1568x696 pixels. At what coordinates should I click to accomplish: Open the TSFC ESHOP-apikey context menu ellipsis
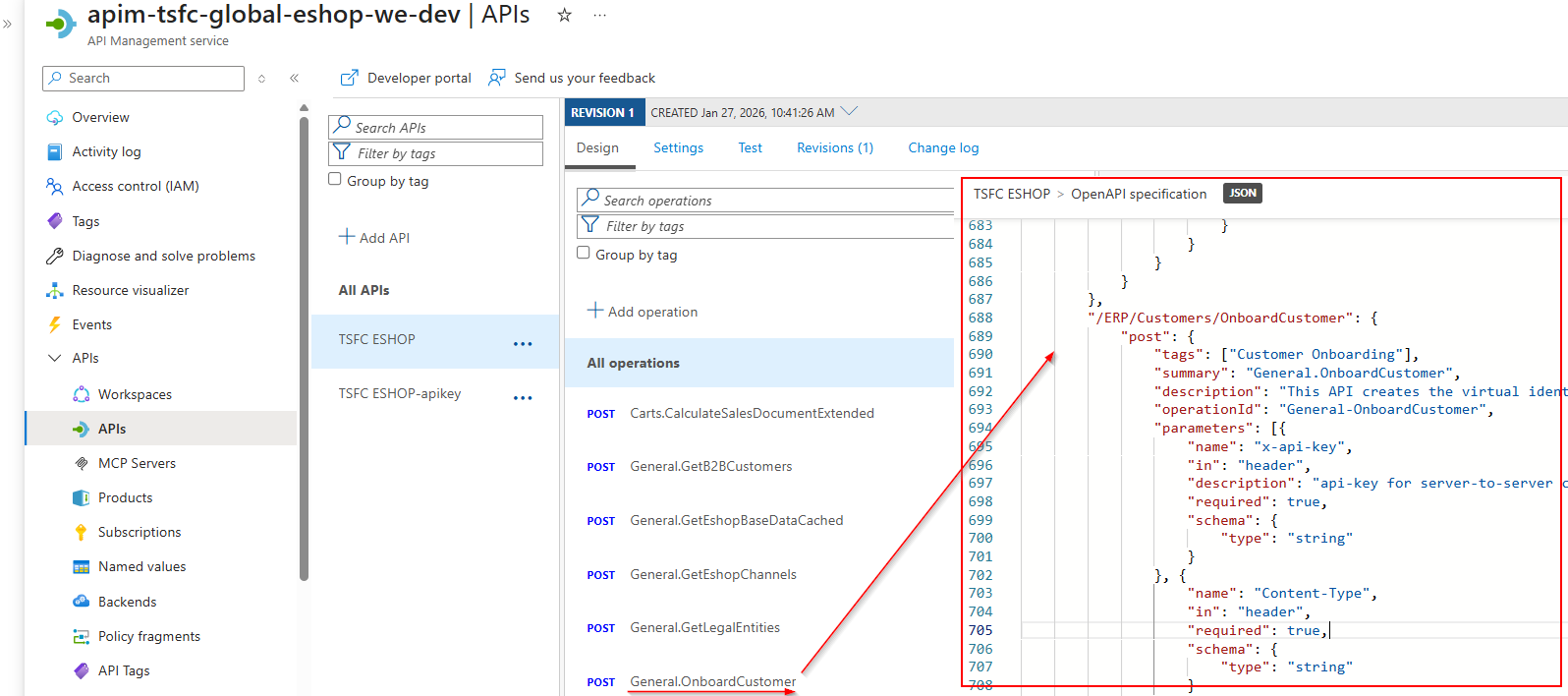pos(523,398)
